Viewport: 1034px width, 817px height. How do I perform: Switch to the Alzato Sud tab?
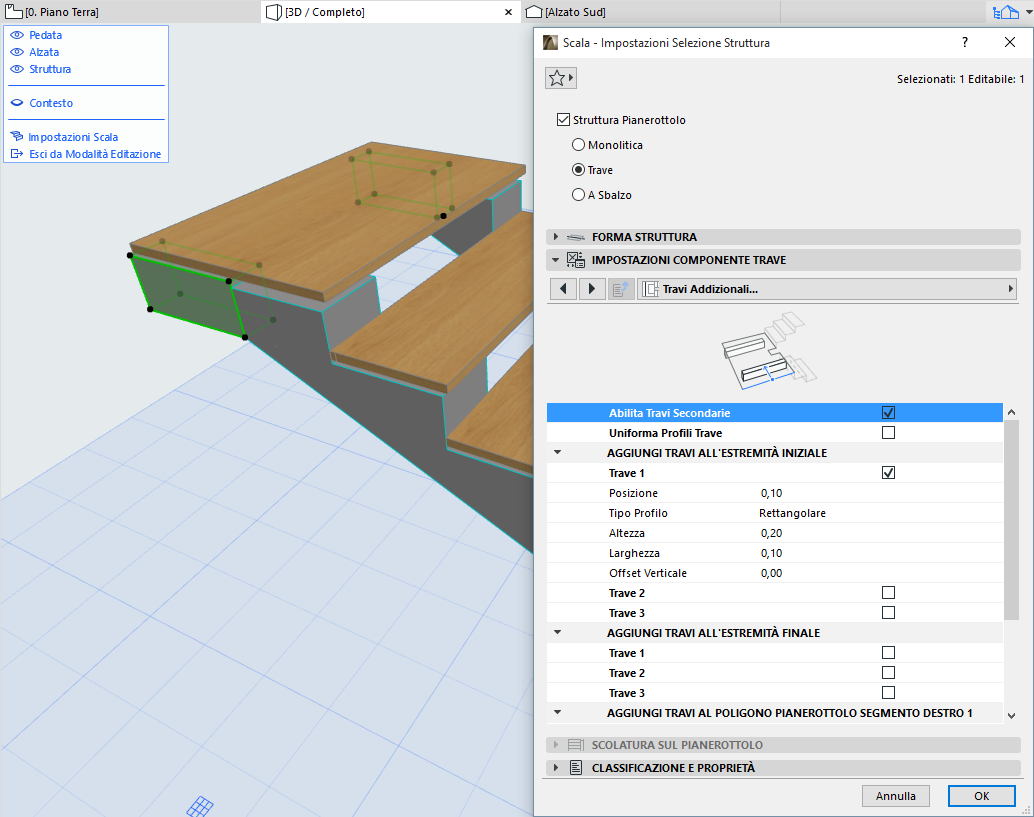tap(575, 12)
